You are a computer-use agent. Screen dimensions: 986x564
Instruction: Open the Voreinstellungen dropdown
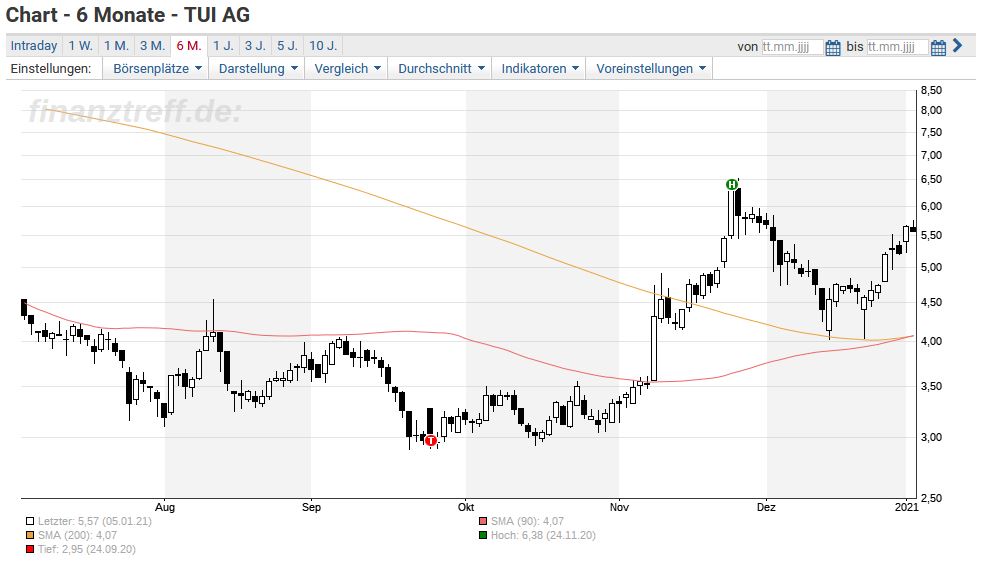(650, 69)
